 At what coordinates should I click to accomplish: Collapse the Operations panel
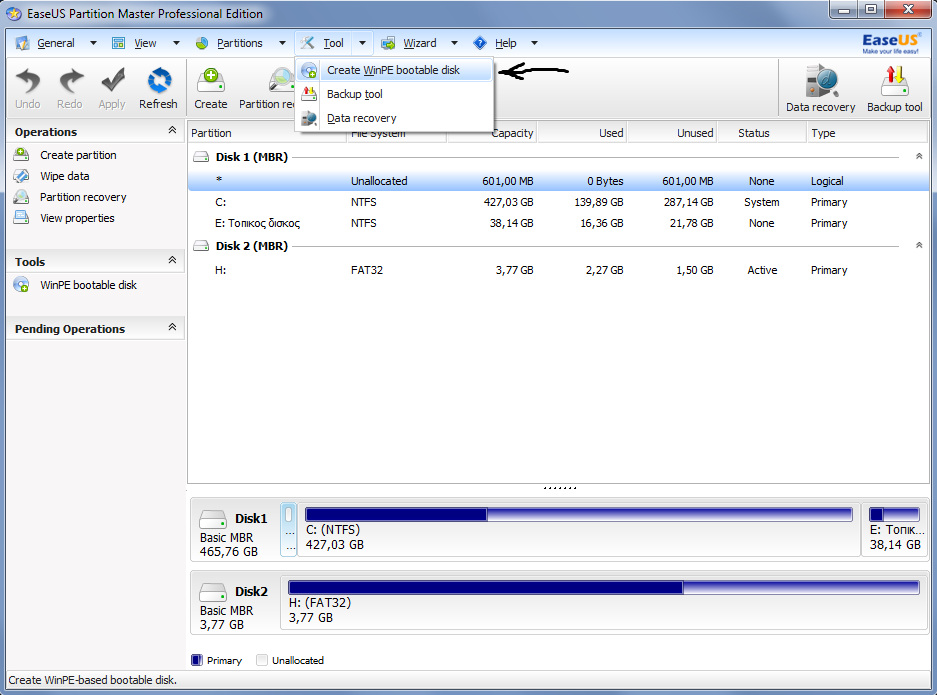[172, 130]
